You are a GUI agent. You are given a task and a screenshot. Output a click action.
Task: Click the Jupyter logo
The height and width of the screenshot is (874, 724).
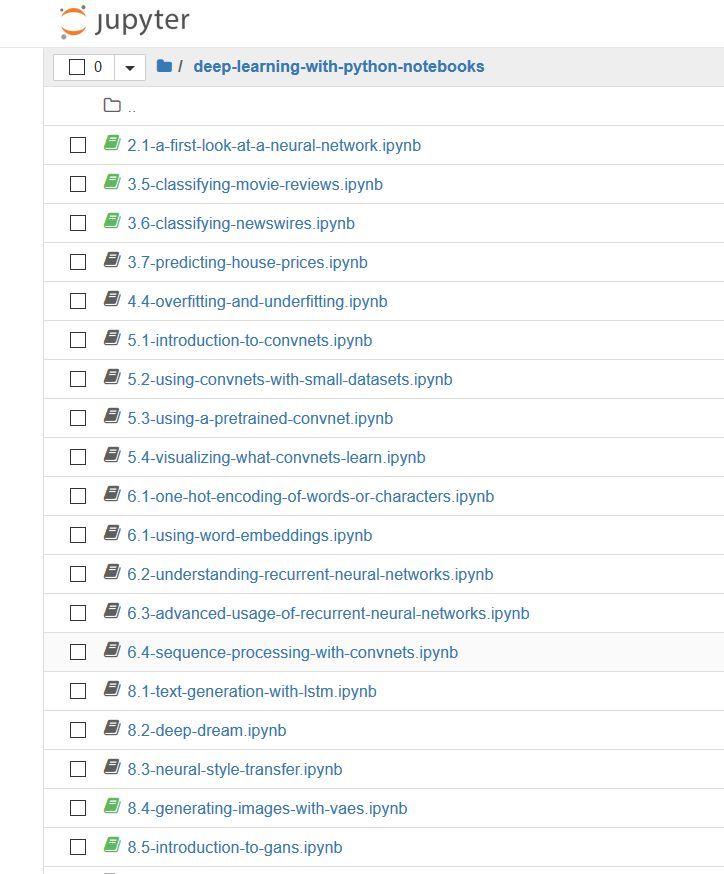coord(125,22)
